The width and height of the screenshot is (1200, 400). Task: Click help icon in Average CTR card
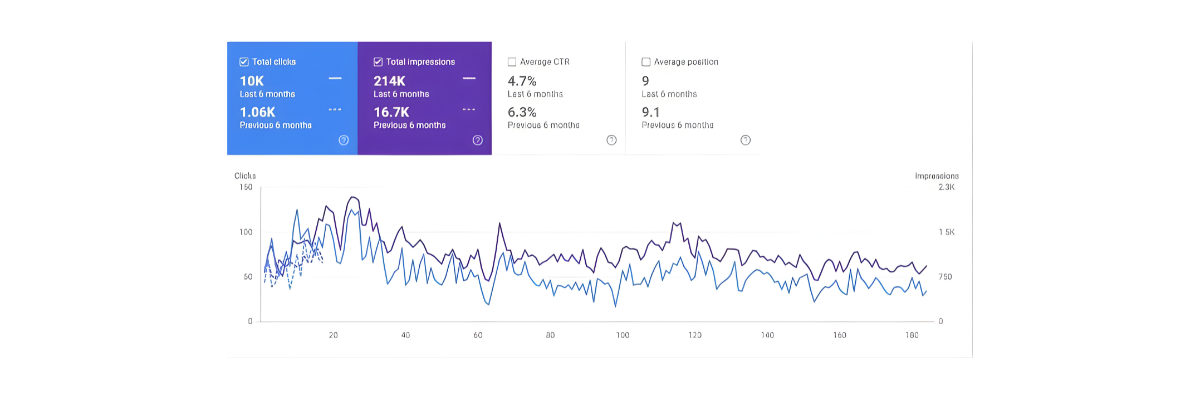[x=611, y=140]
